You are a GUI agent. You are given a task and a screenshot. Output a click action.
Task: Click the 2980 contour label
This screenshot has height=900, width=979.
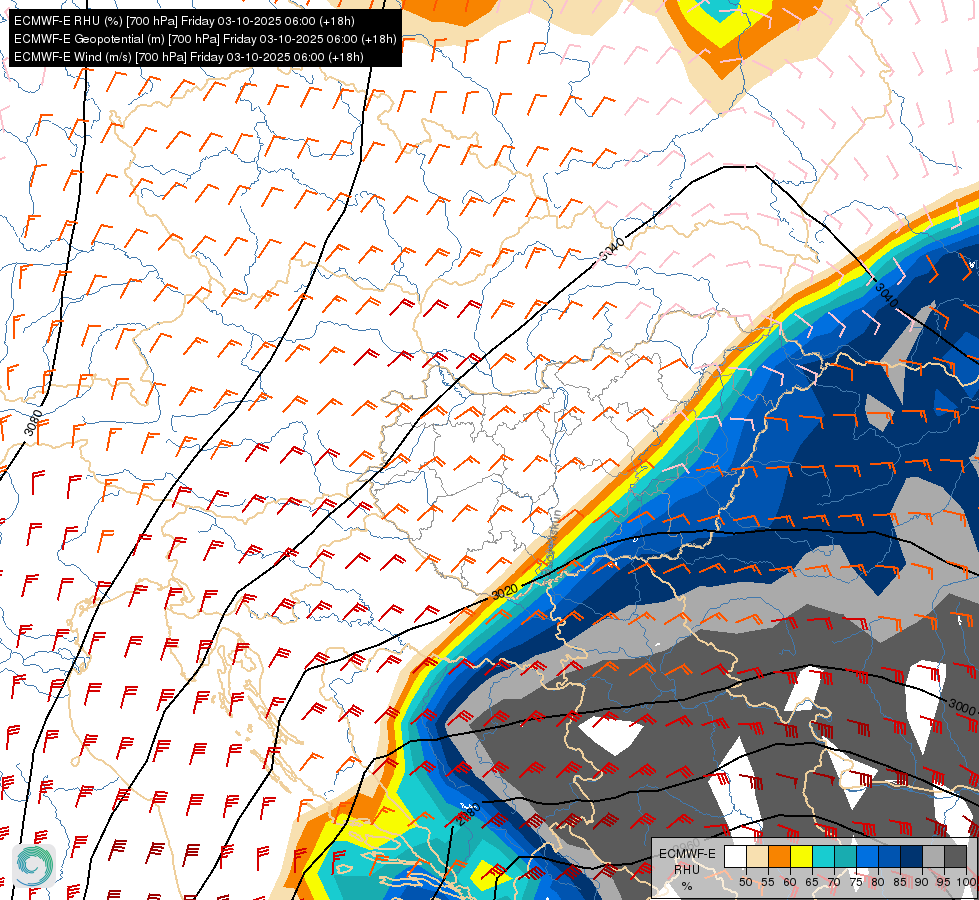point(470,814)
